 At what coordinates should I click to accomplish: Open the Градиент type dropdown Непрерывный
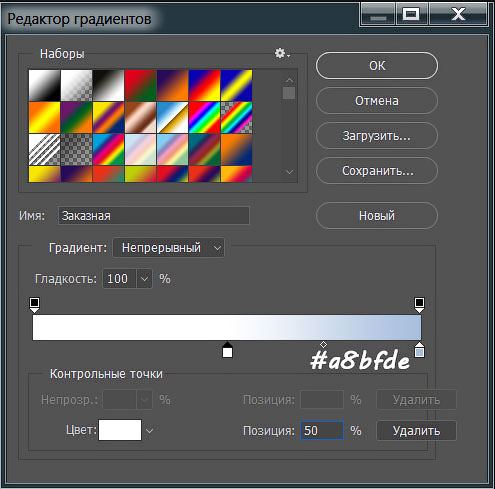click(169, 248)
